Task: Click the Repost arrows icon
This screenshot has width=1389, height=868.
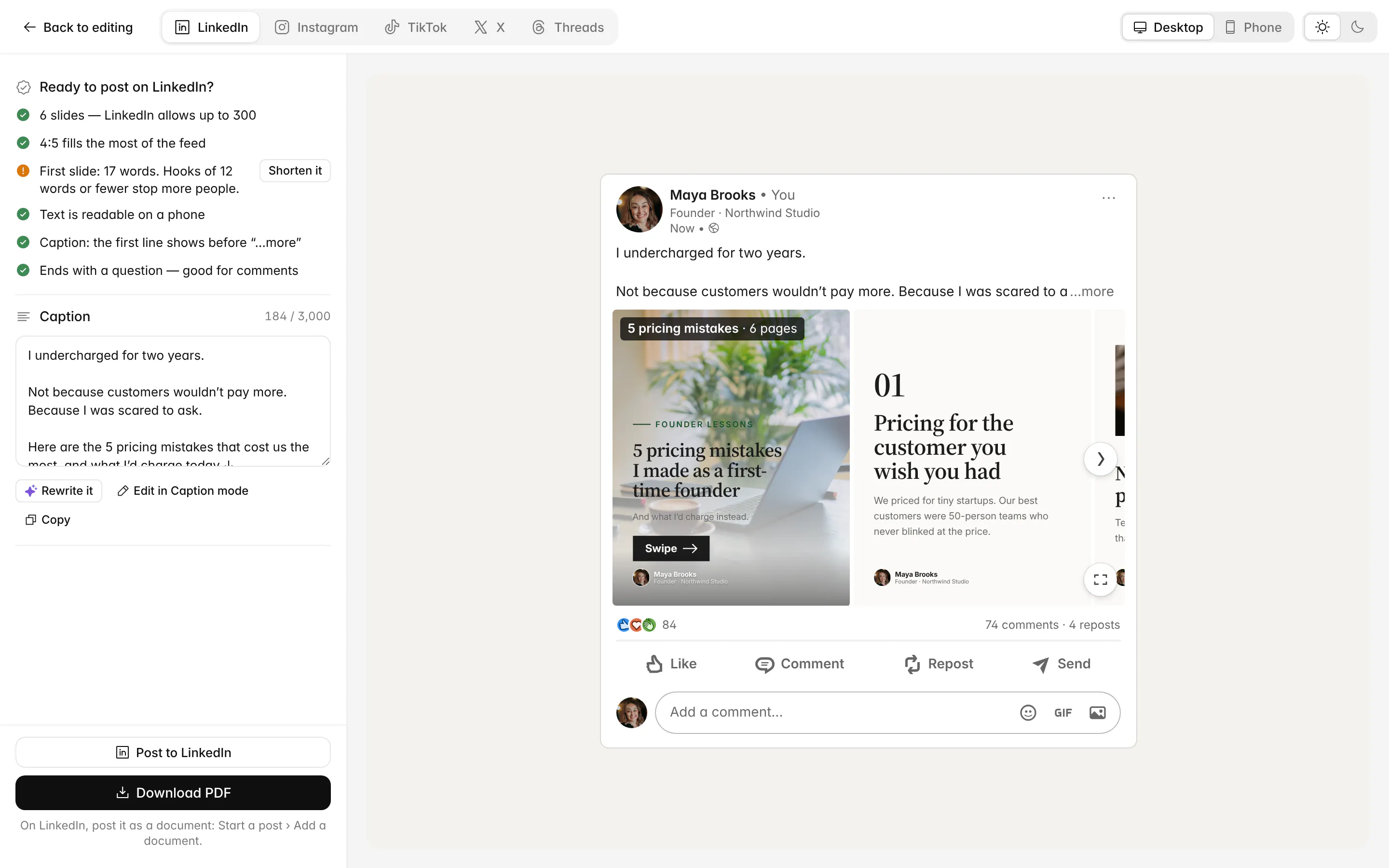Action: pyautogui.click(x=912, y=664)
